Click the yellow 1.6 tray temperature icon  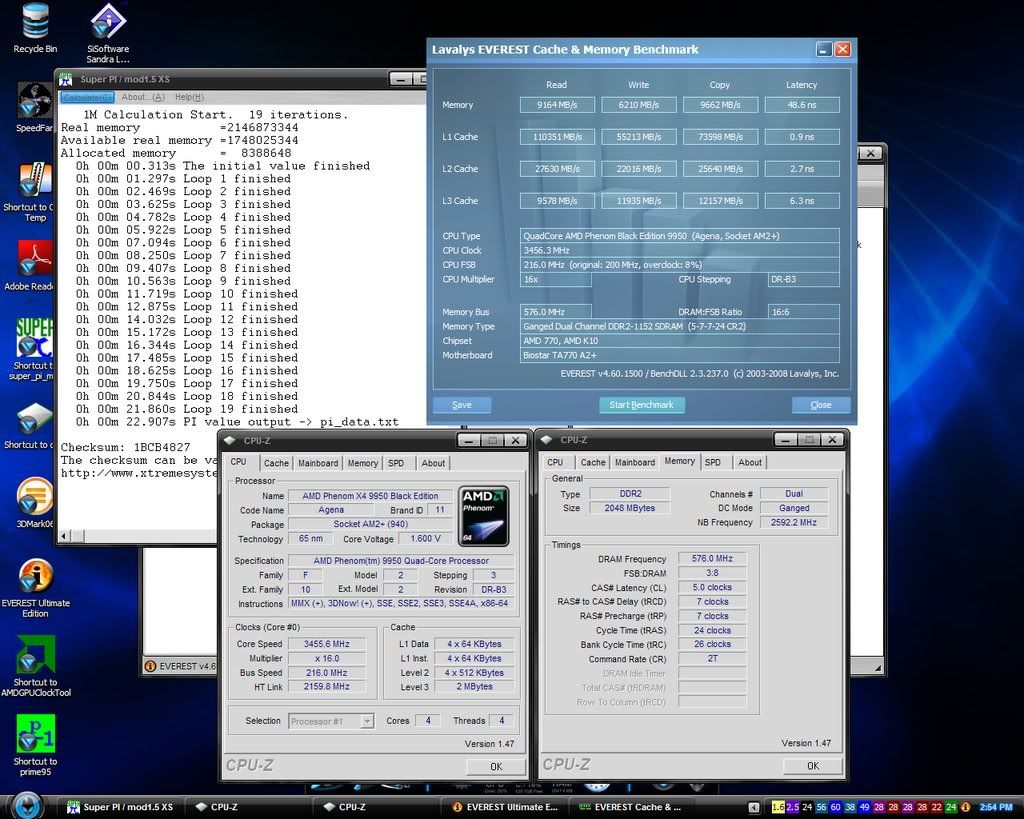pos(778,807)
